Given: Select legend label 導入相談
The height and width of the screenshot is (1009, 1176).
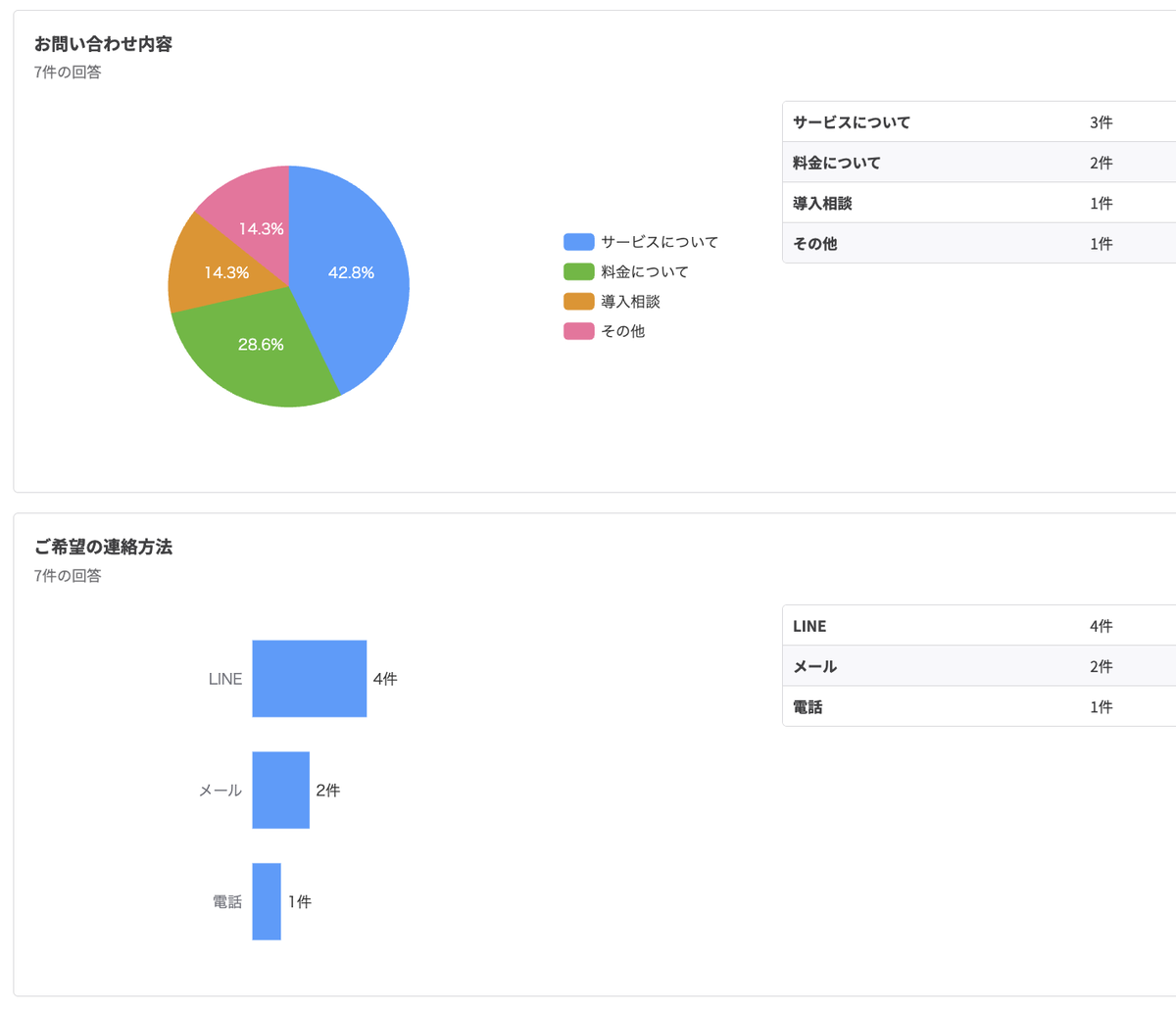Looking at the screenshot, I should tap(630, 301).
